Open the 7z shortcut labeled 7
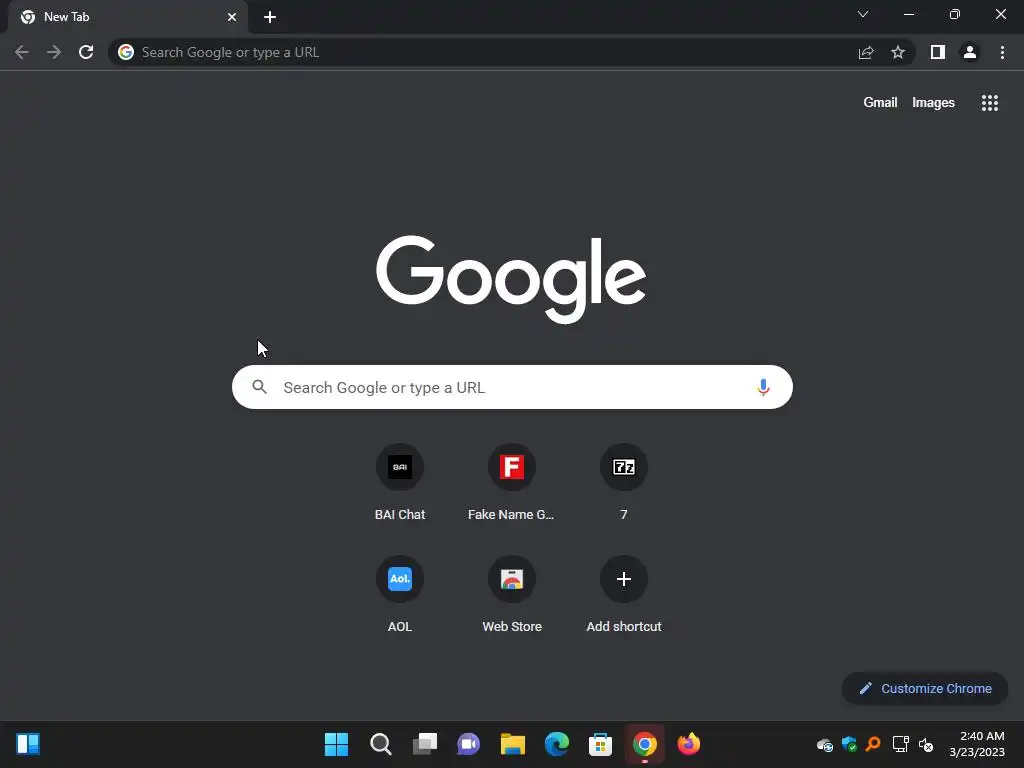The height and width of the screenshot is (768, 1024). (x=624, y=483)
